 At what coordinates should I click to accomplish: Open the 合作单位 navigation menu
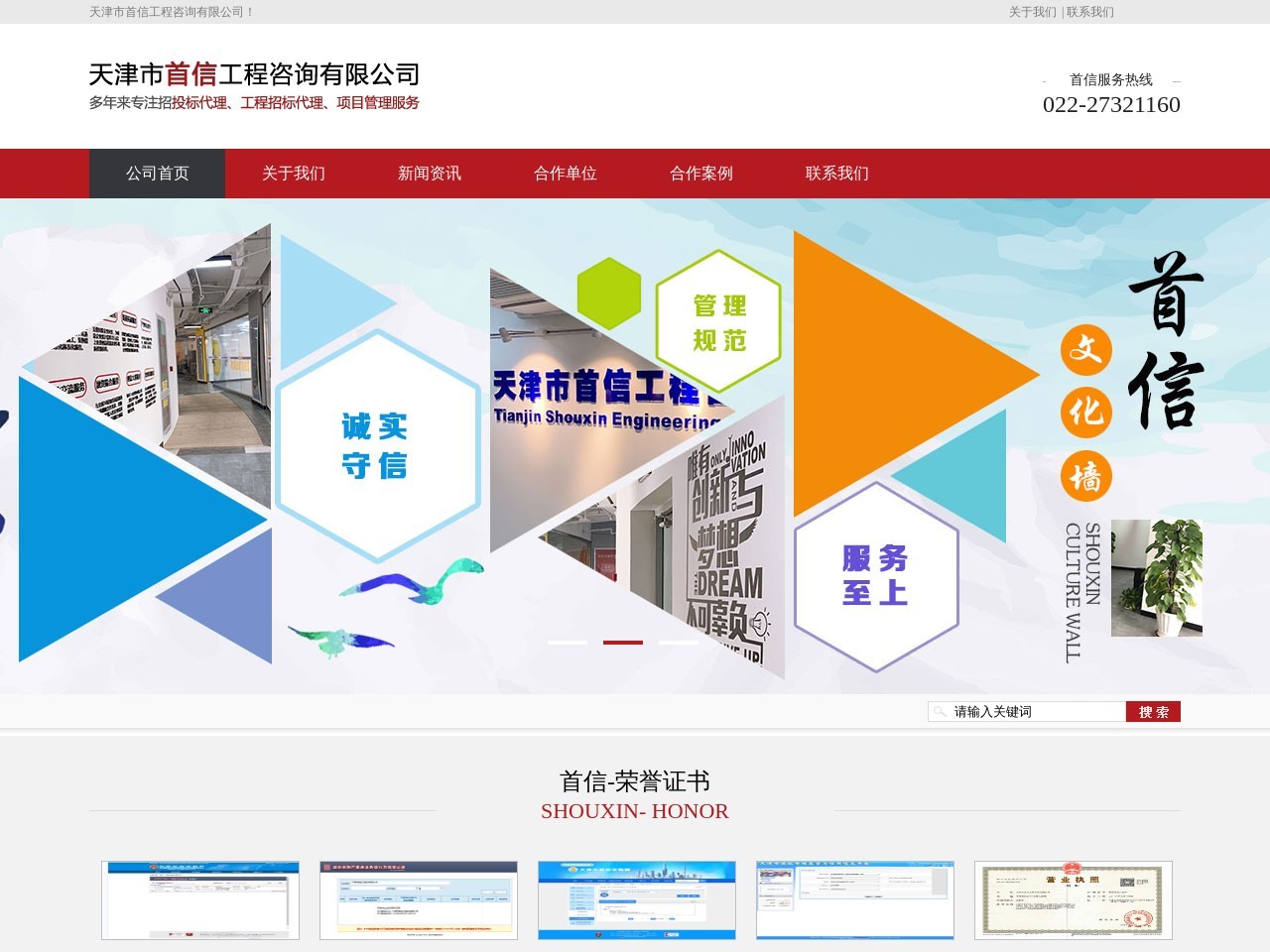tap(566, 174)
